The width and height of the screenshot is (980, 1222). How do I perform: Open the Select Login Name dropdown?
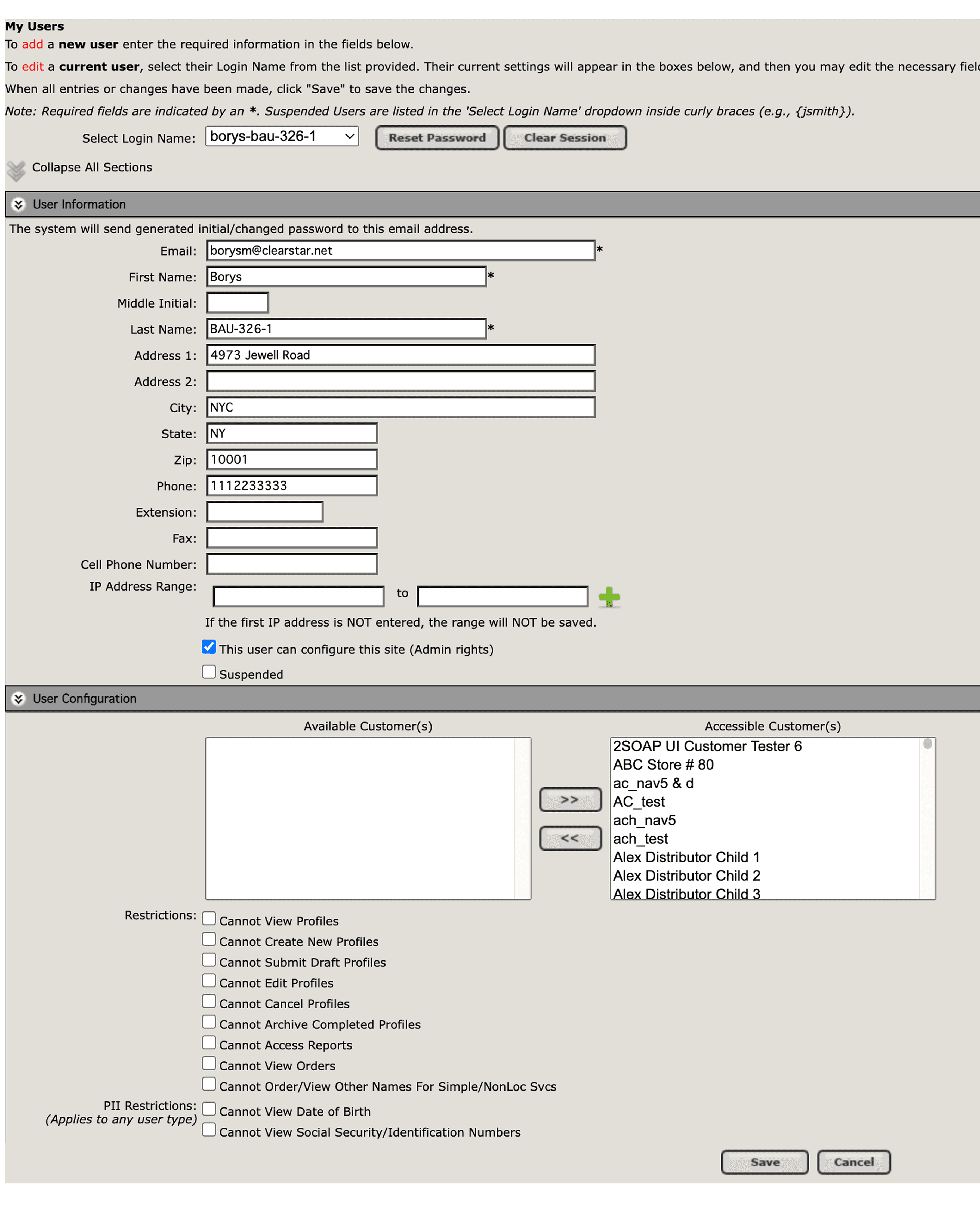pyautogui.click(x=282, y=137)
